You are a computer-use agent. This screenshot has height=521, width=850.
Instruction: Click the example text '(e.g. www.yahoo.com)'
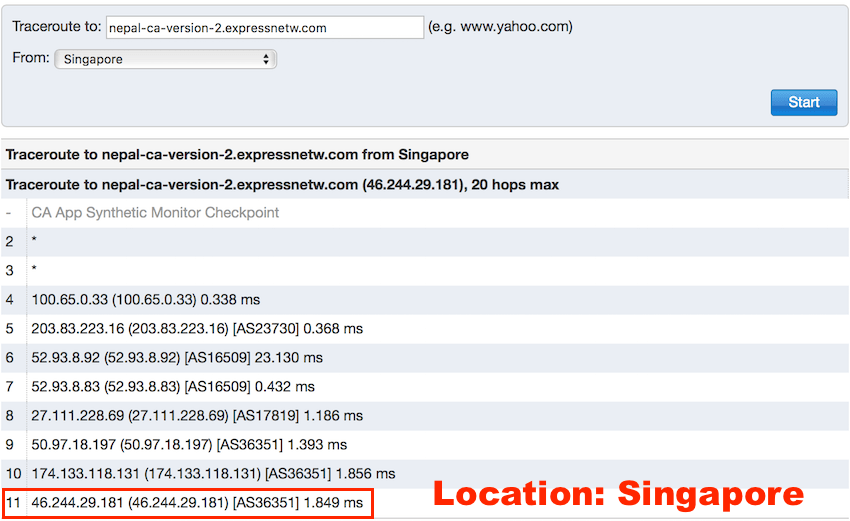pyautogui.click(x=500, y=27)
